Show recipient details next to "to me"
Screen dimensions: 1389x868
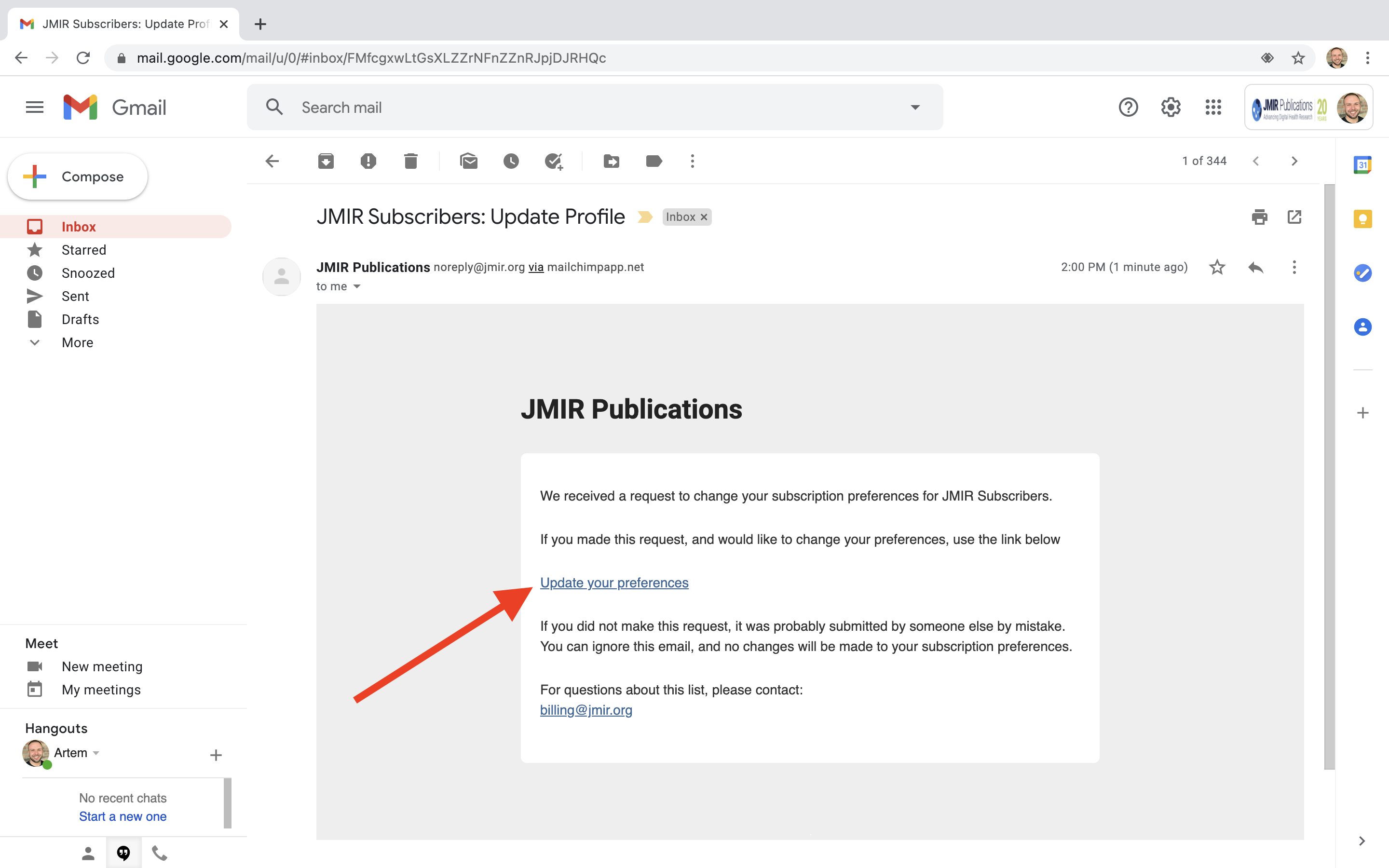[356, 286]
